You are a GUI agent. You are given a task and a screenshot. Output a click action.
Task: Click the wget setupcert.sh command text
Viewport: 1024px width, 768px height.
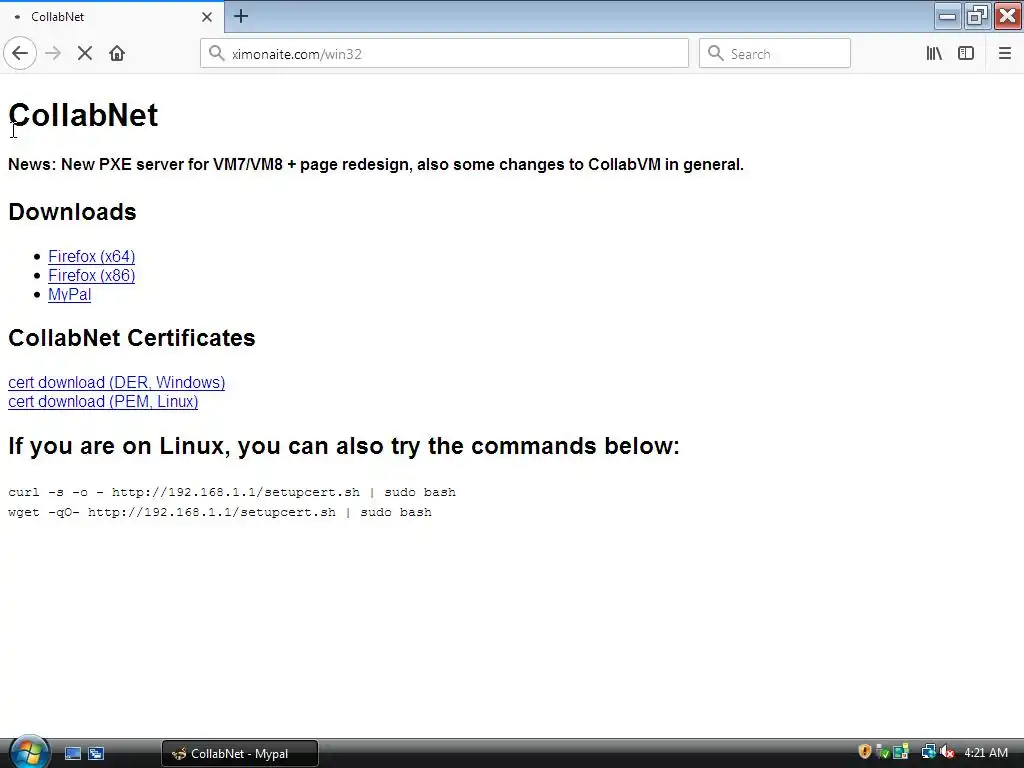(219, 513)
